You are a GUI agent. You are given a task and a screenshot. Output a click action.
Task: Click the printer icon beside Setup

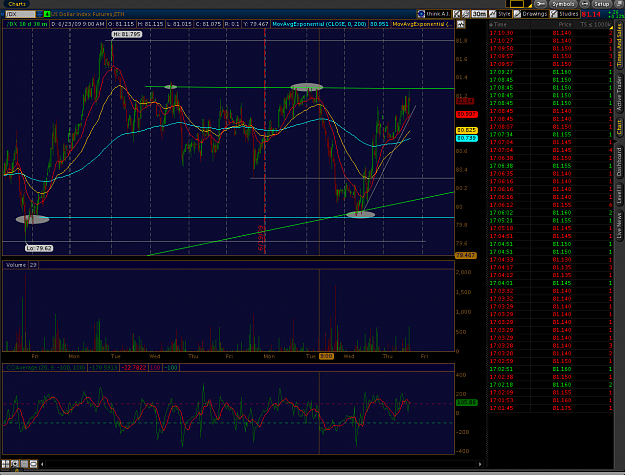tap(584, 4)
